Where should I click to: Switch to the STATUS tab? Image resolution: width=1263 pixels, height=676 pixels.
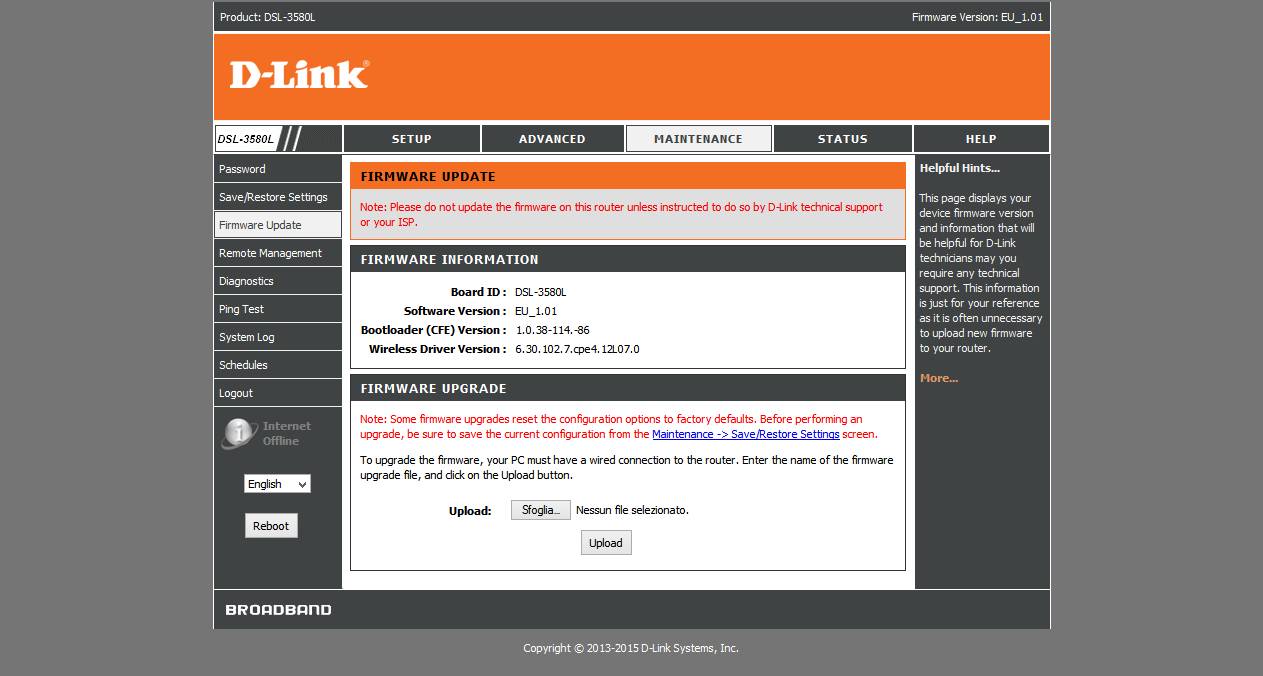point(842,139)
